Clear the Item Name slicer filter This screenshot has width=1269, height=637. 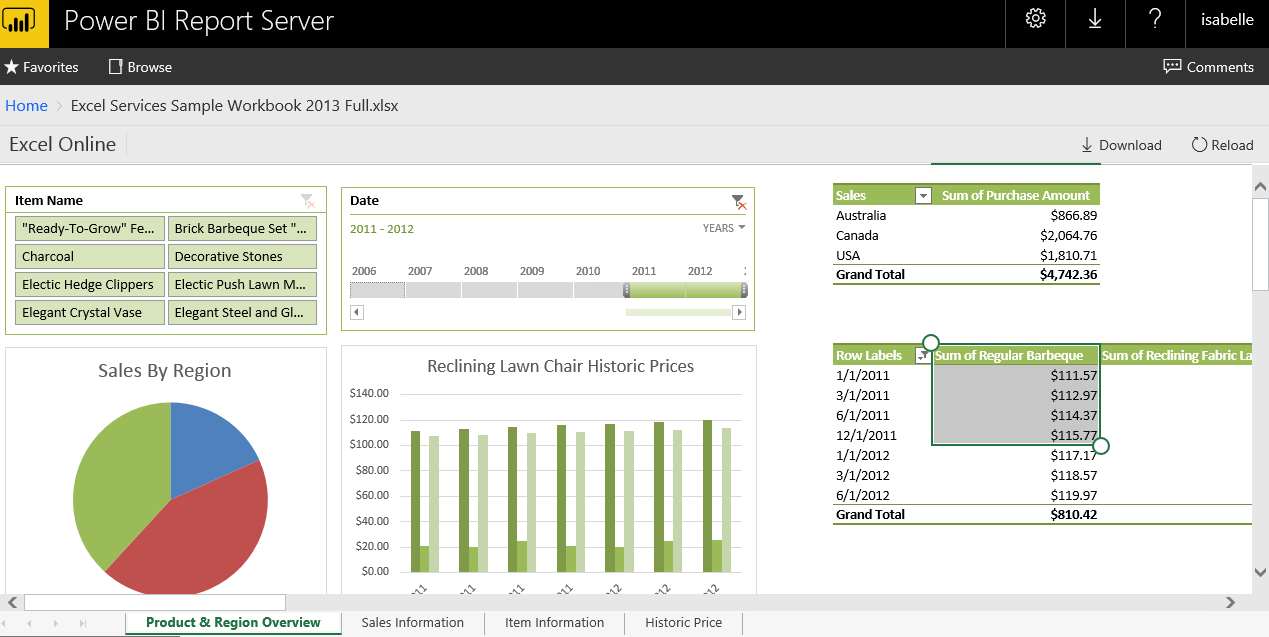click(307, 201)
